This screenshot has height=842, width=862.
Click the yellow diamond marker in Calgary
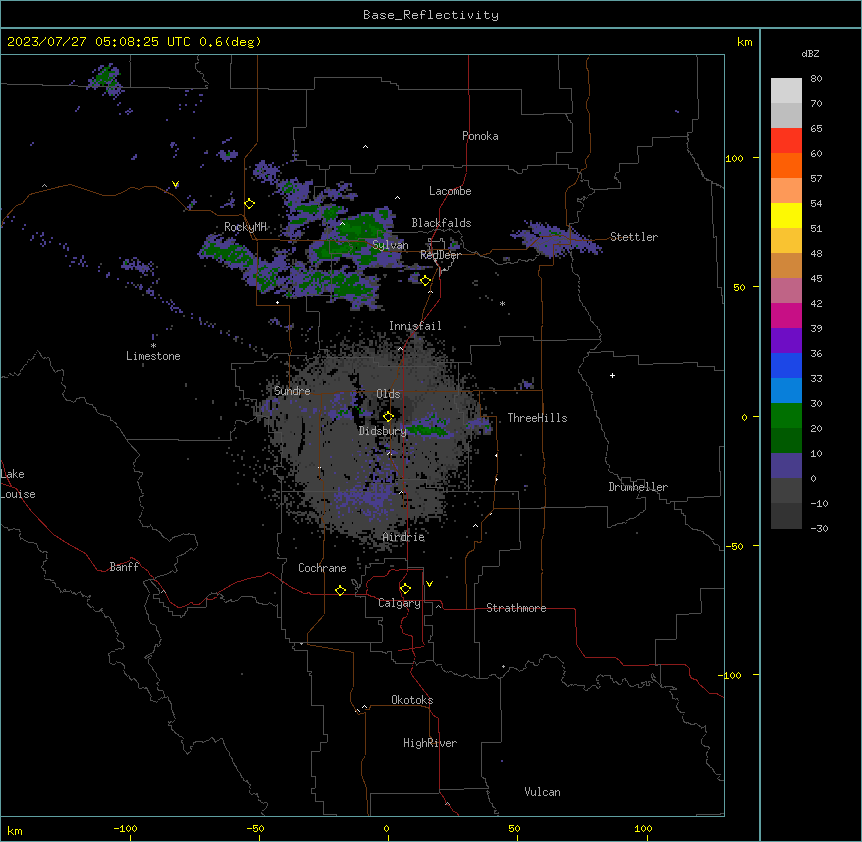pos(405,589)
